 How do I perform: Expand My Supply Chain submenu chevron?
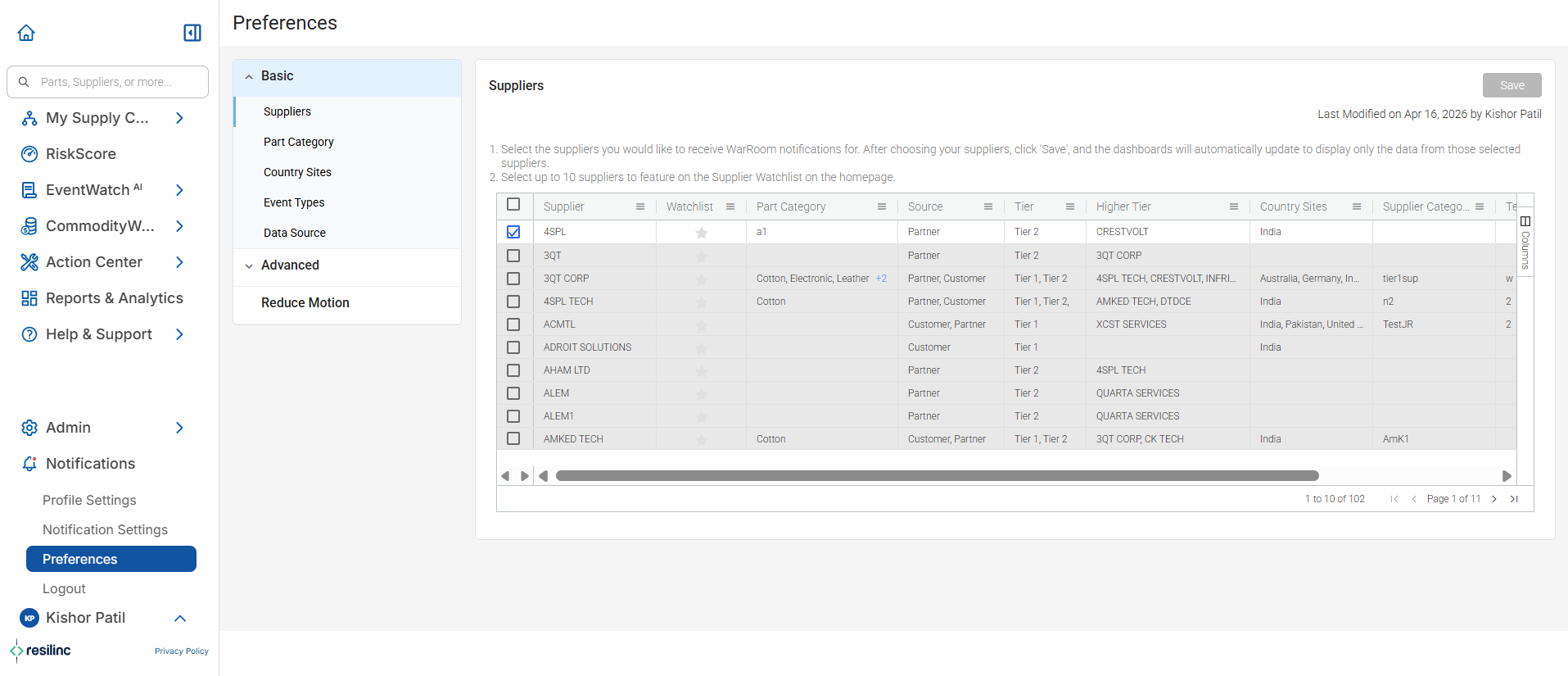pos(179,118)
